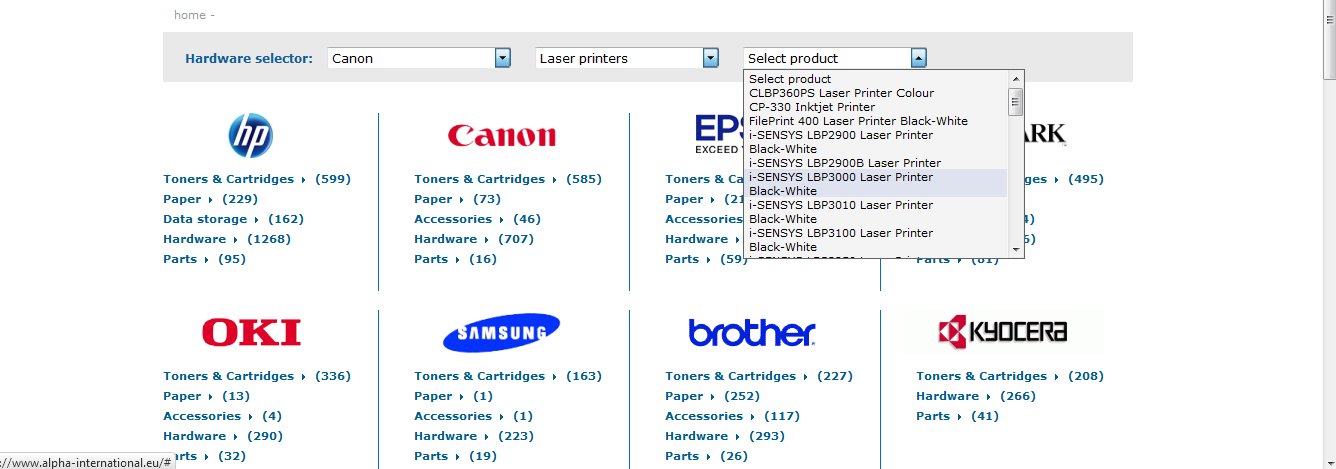Collapse the Select product dropdown
1336x469 pixels.
836,58
